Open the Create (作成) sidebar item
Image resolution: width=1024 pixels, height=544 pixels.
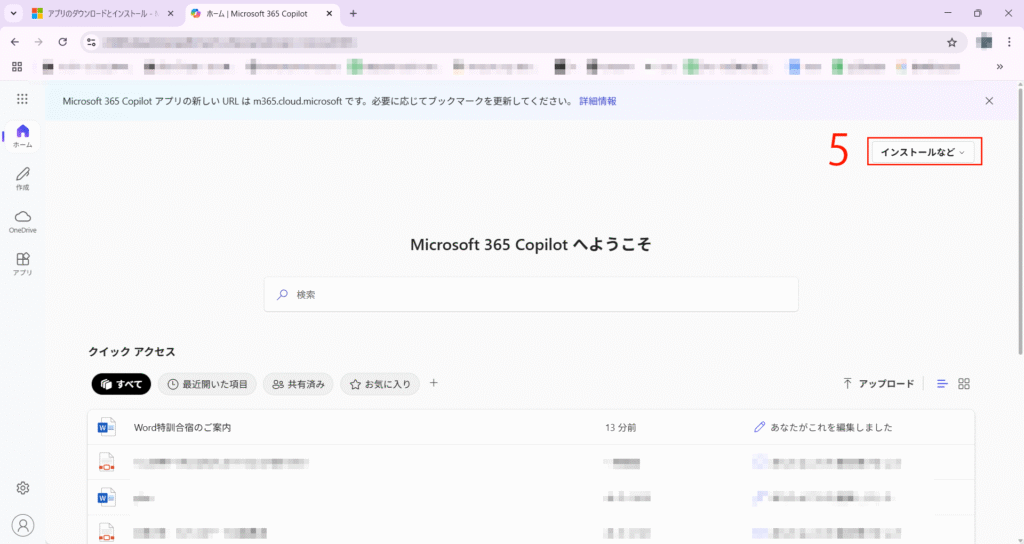point(23,178)
